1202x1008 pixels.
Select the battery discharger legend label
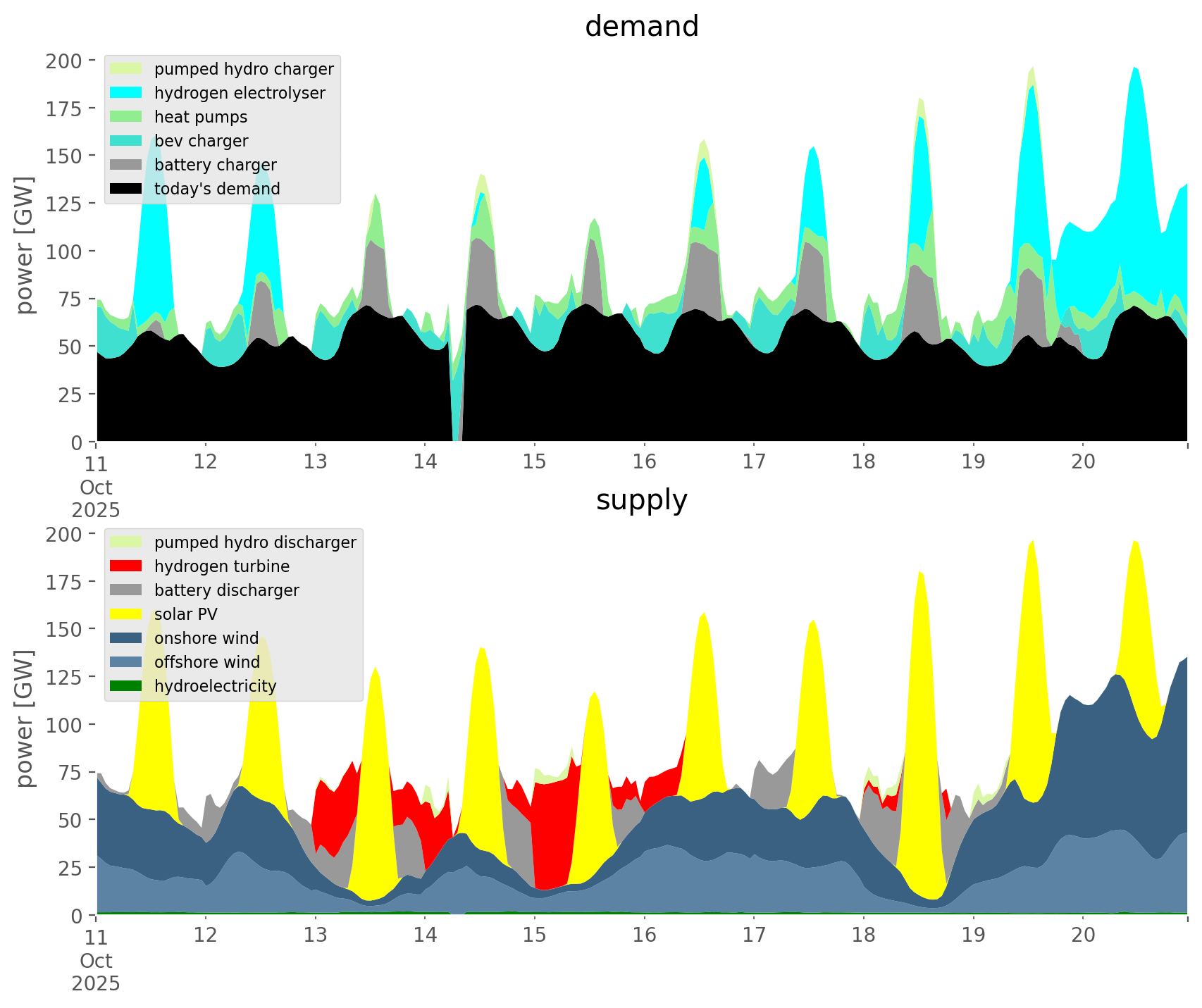pos(226,590)
